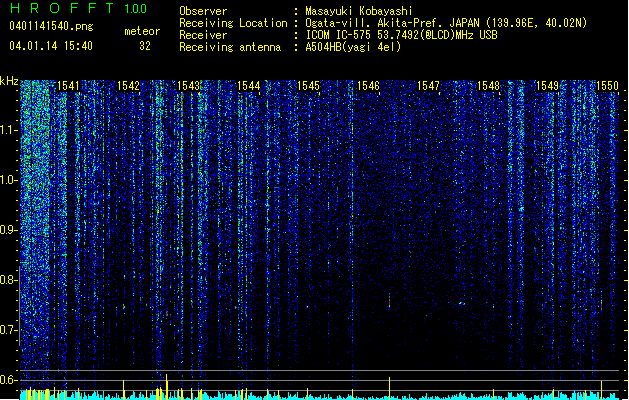Click the date stamp 04.01.14 15:40
Image resolution: width=629 pixels, height=400 pixels.
pos(51,46)
